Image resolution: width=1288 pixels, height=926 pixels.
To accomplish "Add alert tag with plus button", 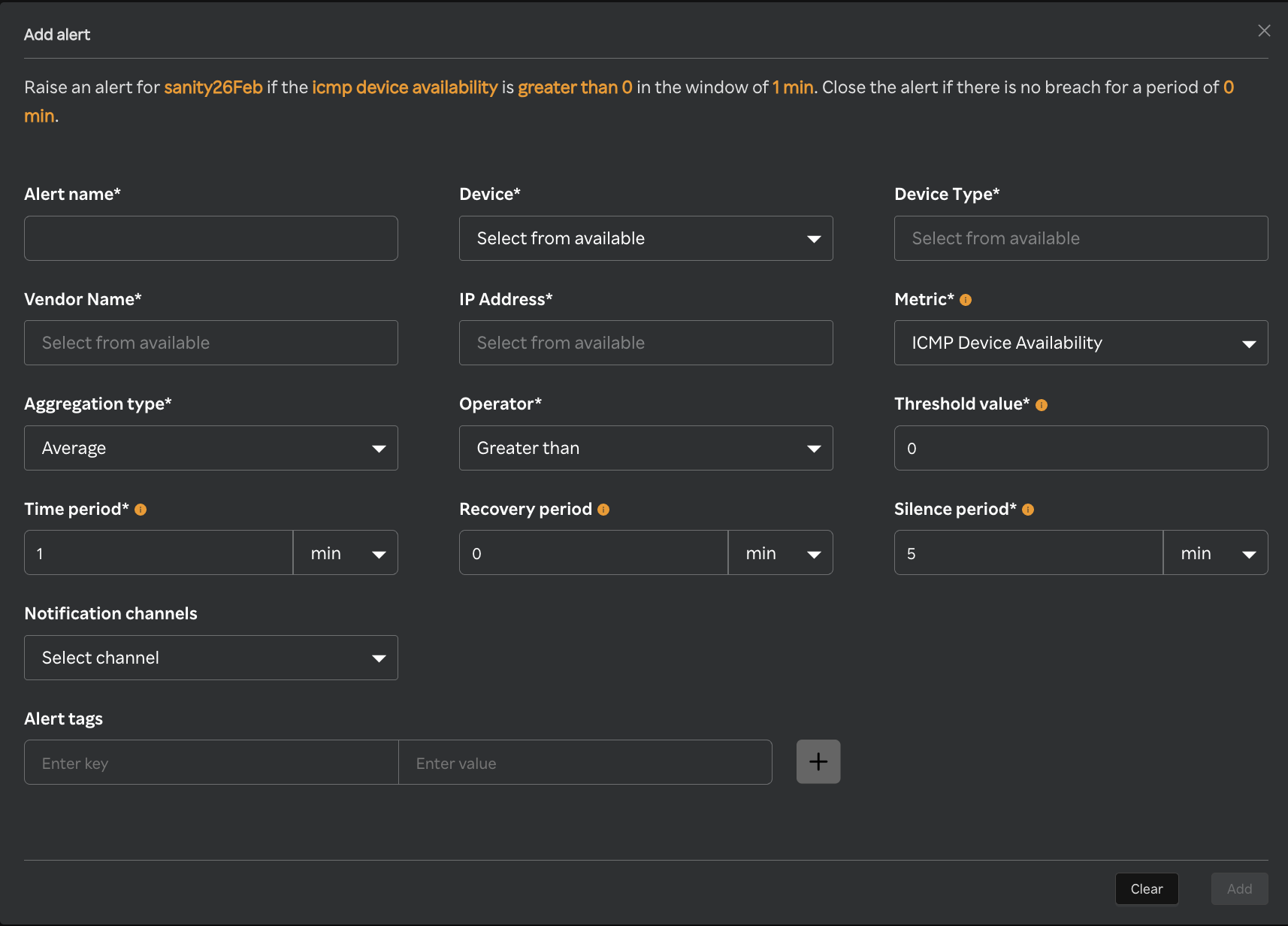I will point(818,761).
